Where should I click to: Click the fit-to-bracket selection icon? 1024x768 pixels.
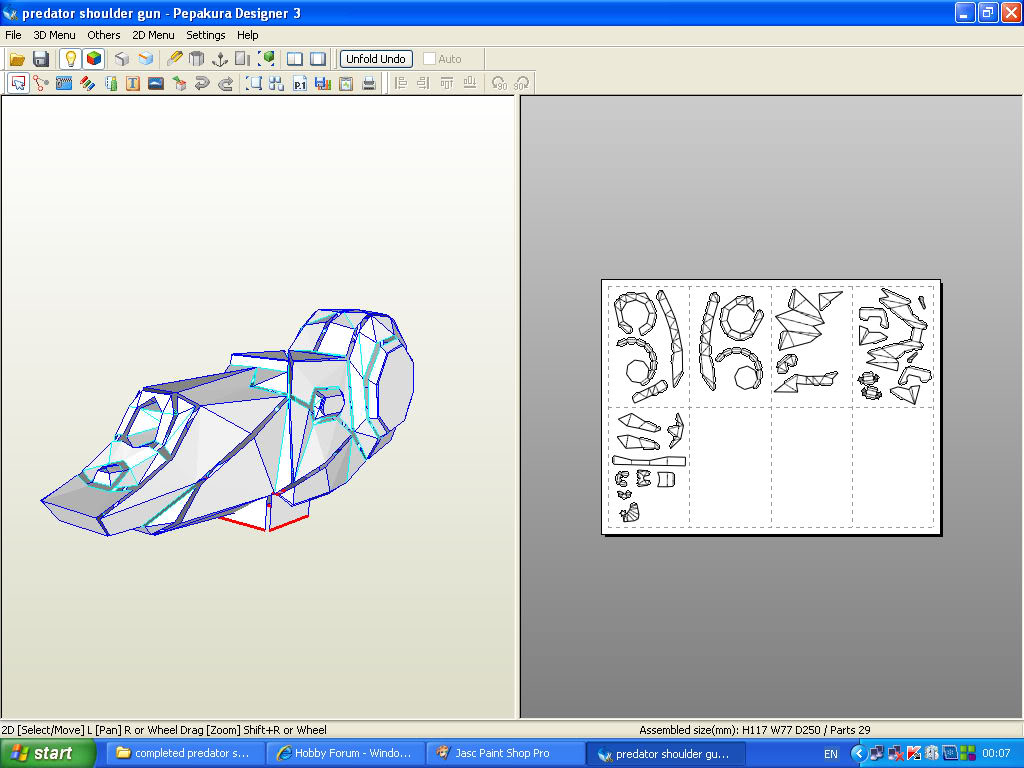[253, 84]
